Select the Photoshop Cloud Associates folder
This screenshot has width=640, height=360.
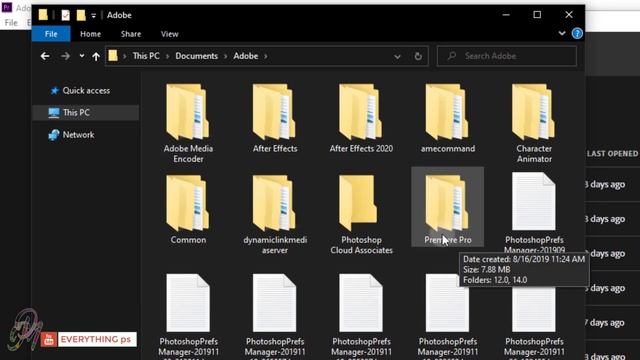[361, 214]
